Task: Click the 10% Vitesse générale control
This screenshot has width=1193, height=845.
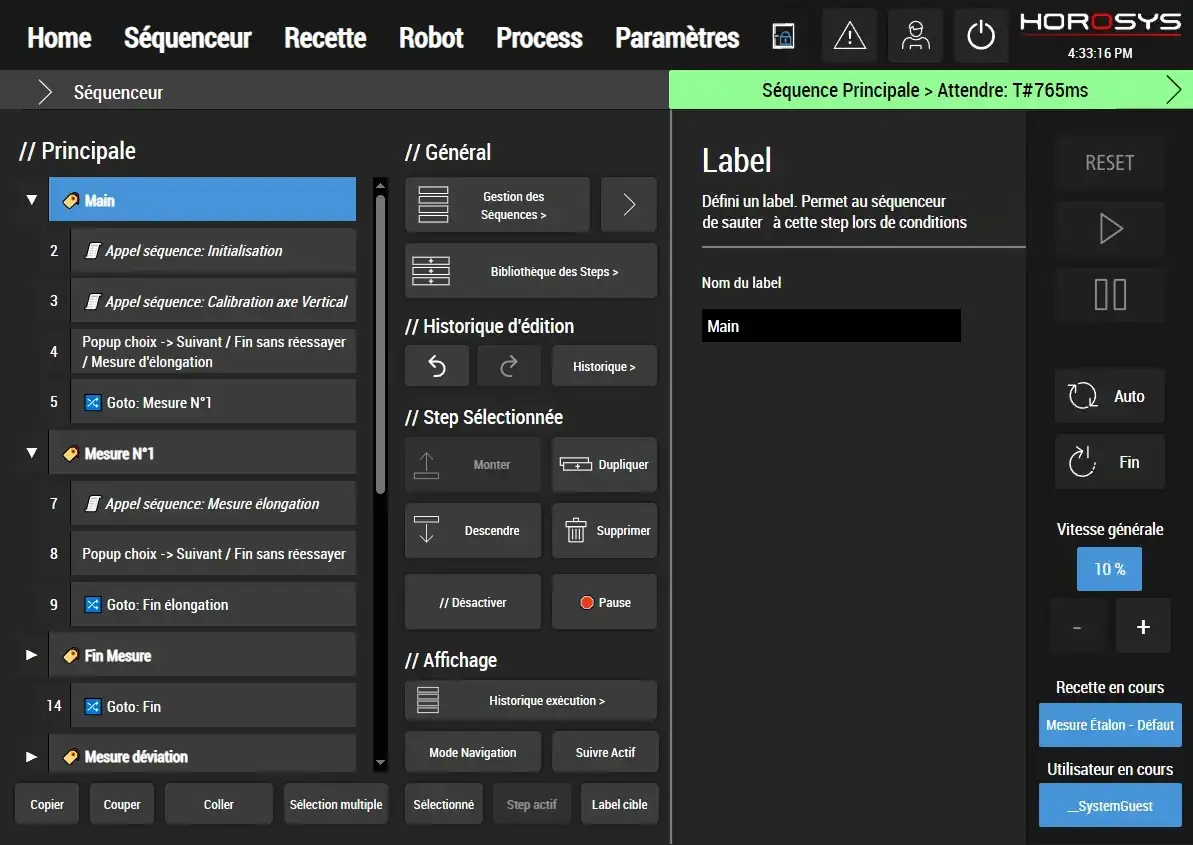Action: (x=1109, y=568)
